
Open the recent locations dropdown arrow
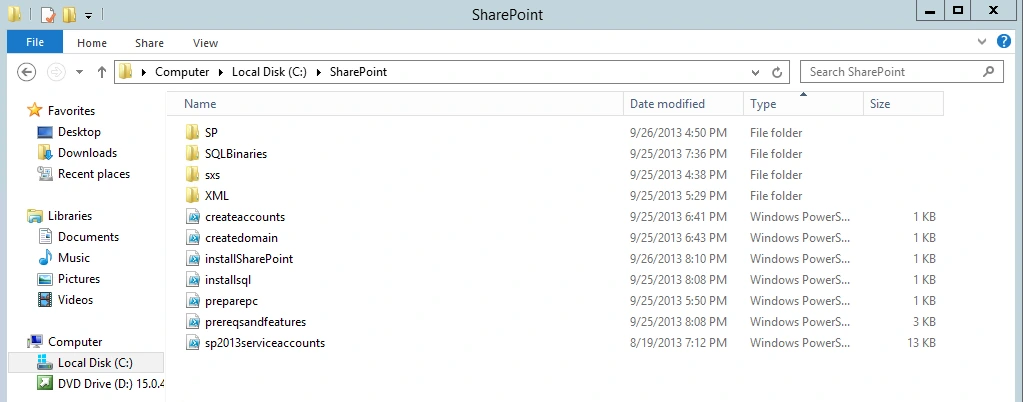[80, 72]
